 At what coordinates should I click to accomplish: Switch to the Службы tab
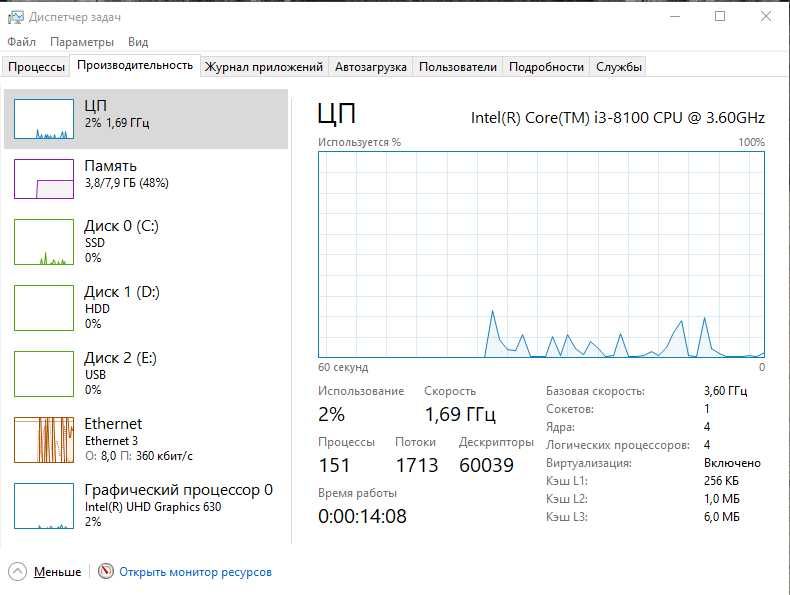[619, 67]
